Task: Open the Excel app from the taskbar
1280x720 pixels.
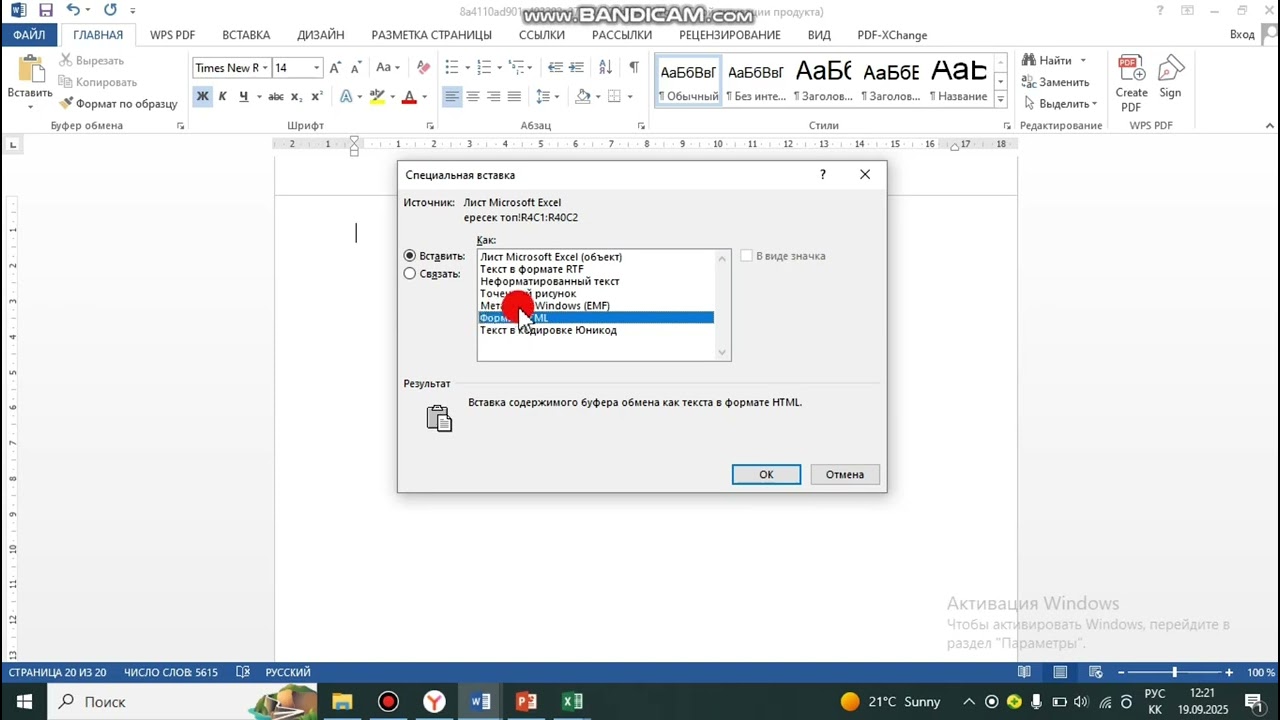Action: pyautogui.click(x=572, y=701)
